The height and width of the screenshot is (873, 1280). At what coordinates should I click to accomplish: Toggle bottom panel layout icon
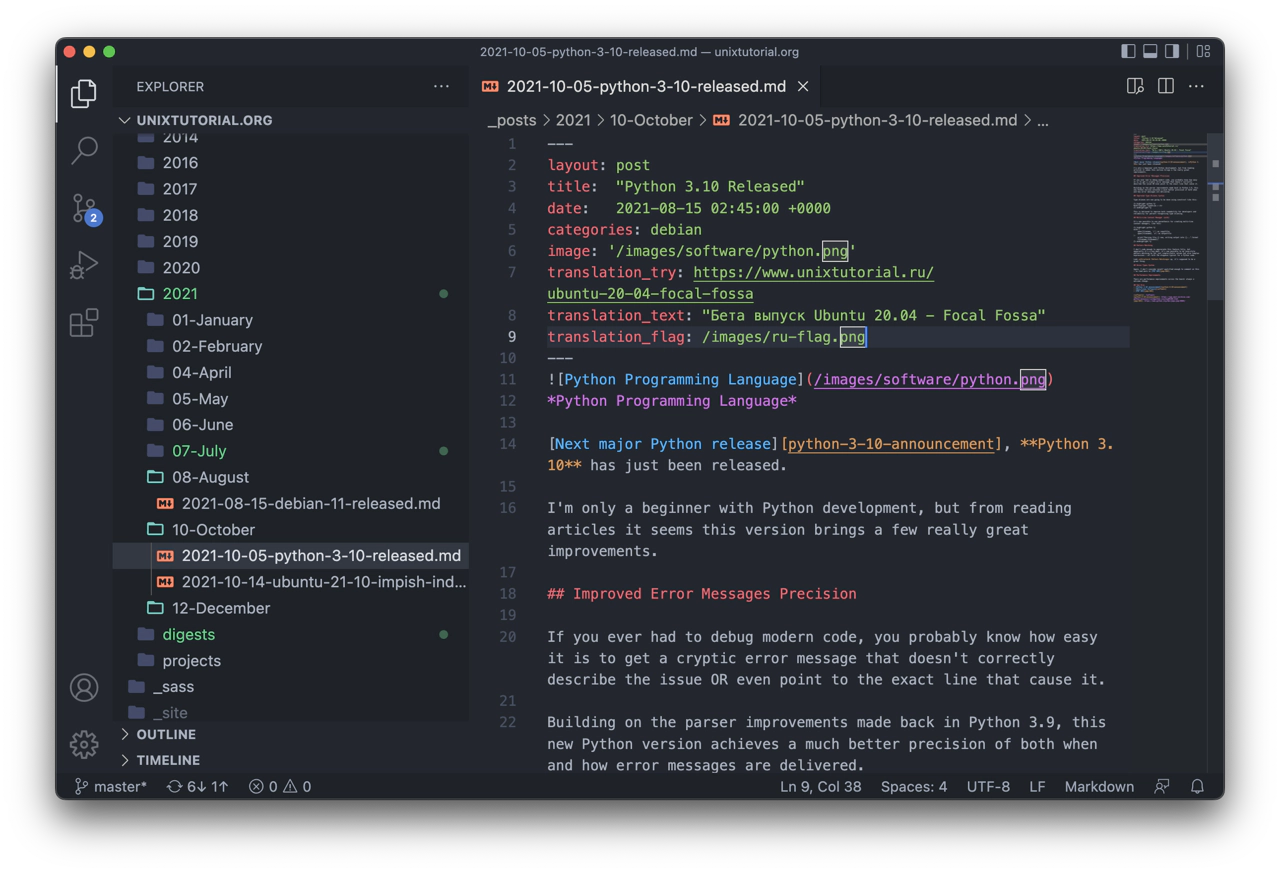tap(1150, 51)
